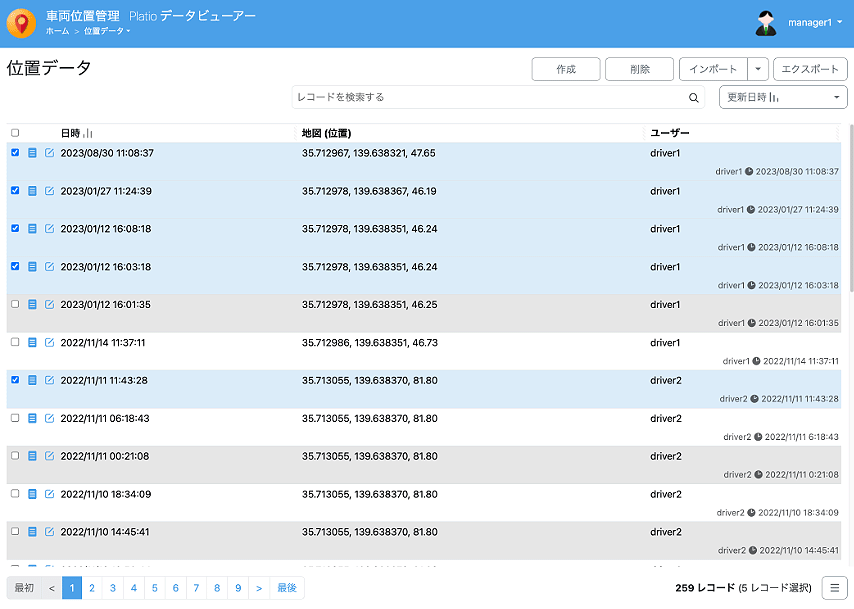The image size is (854, 609).
Task: Click the hamburger menu icon at bottom right
Action: [834, 588]
